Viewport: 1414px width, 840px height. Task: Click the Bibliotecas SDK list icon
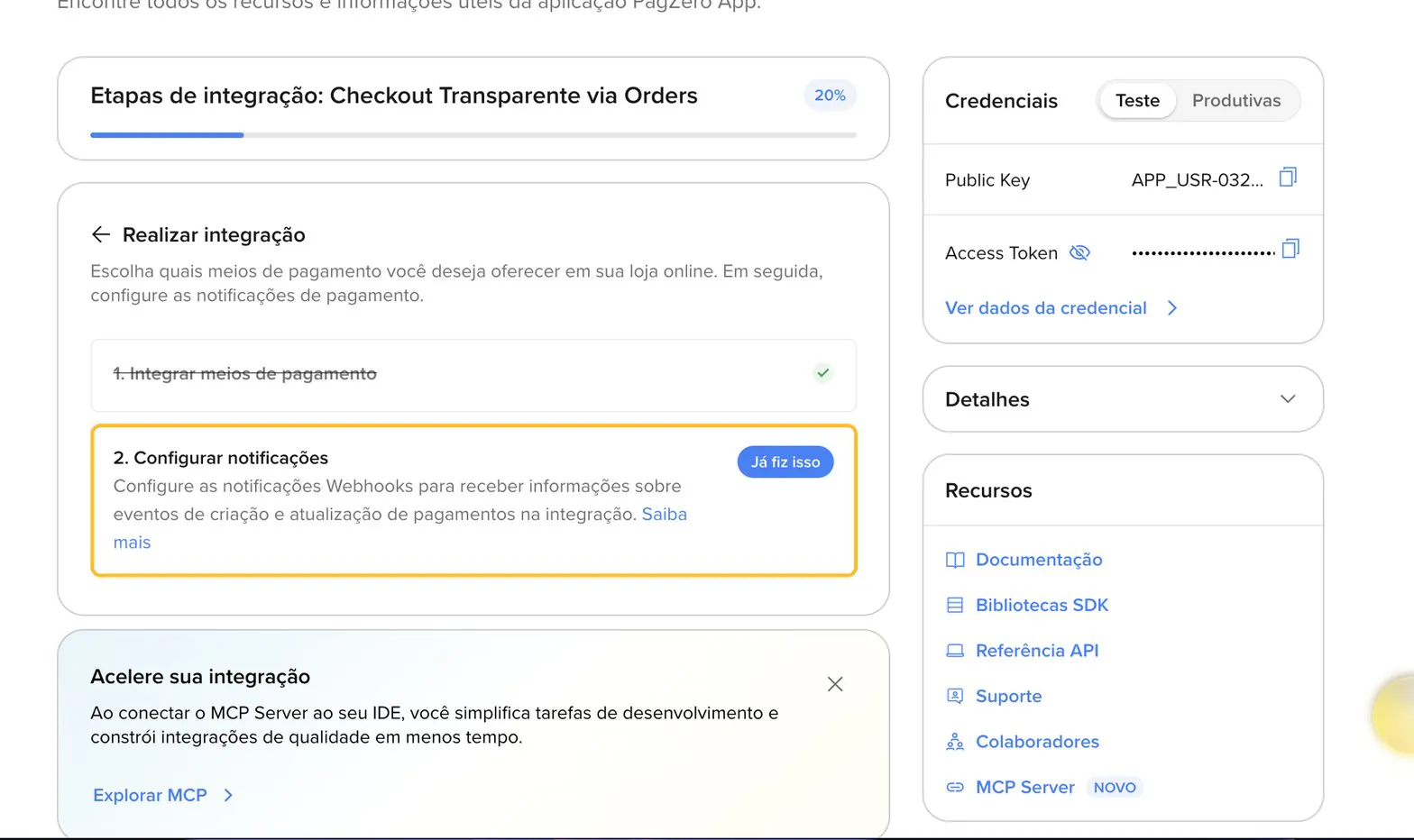(x=955, y=605)
